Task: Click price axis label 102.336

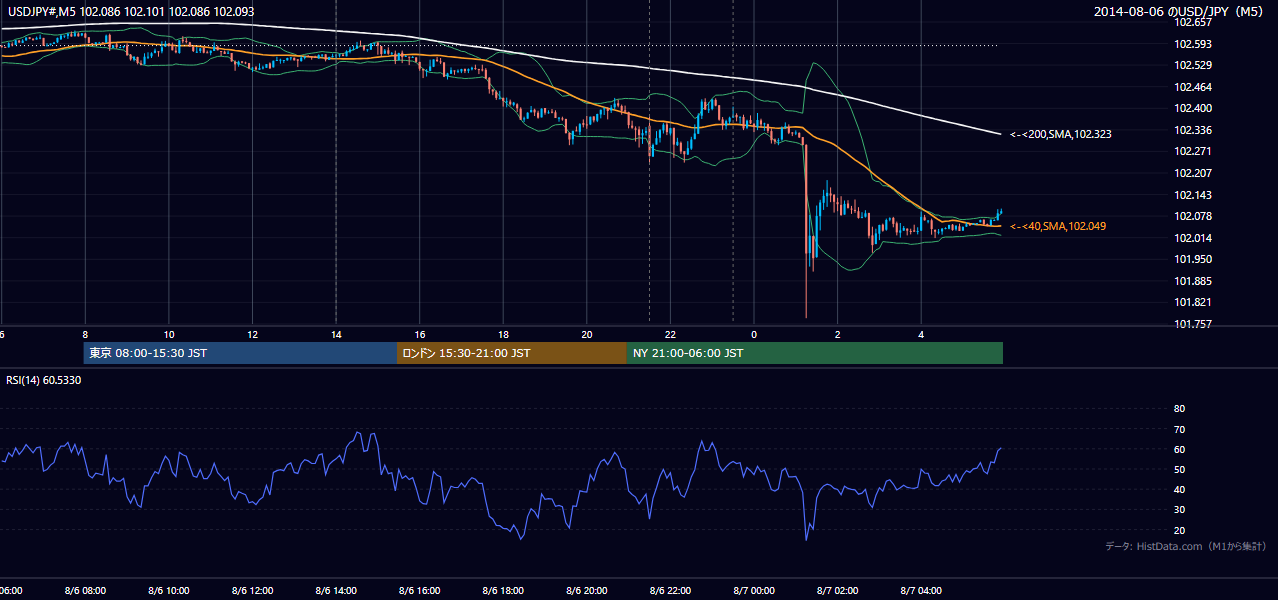Action: (x=1191, y=130)
